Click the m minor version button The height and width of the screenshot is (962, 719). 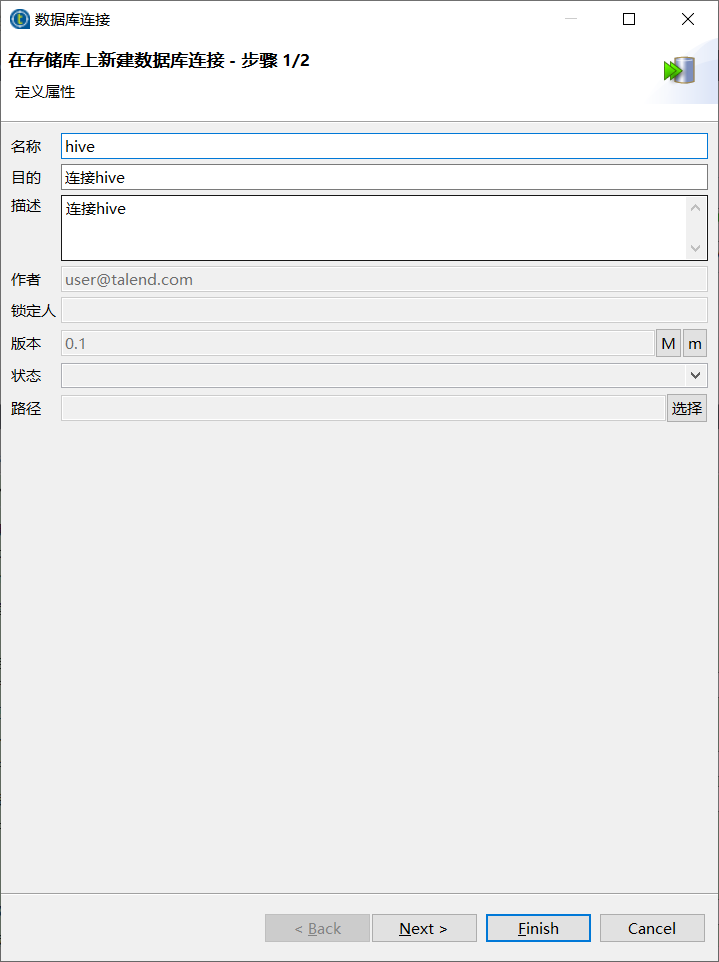click(x=695, y=343)
